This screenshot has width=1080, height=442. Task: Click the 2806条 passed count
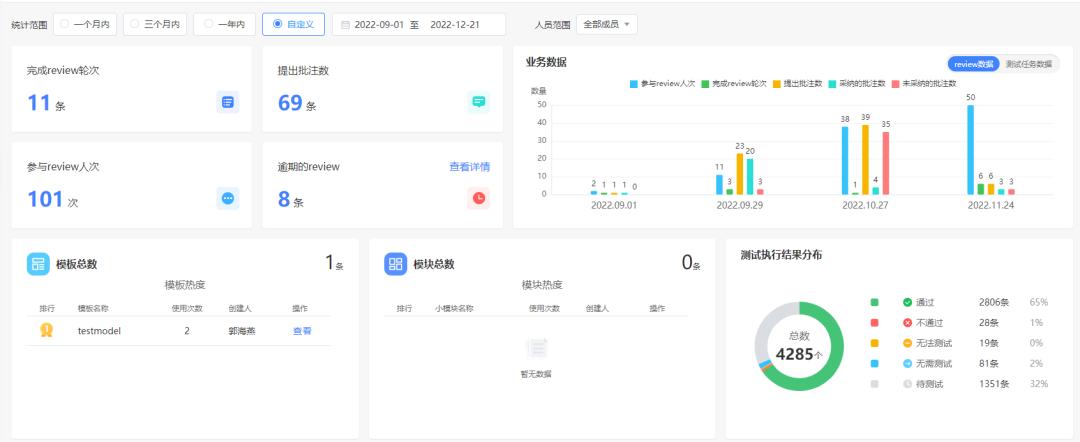(x=994, y=302)
